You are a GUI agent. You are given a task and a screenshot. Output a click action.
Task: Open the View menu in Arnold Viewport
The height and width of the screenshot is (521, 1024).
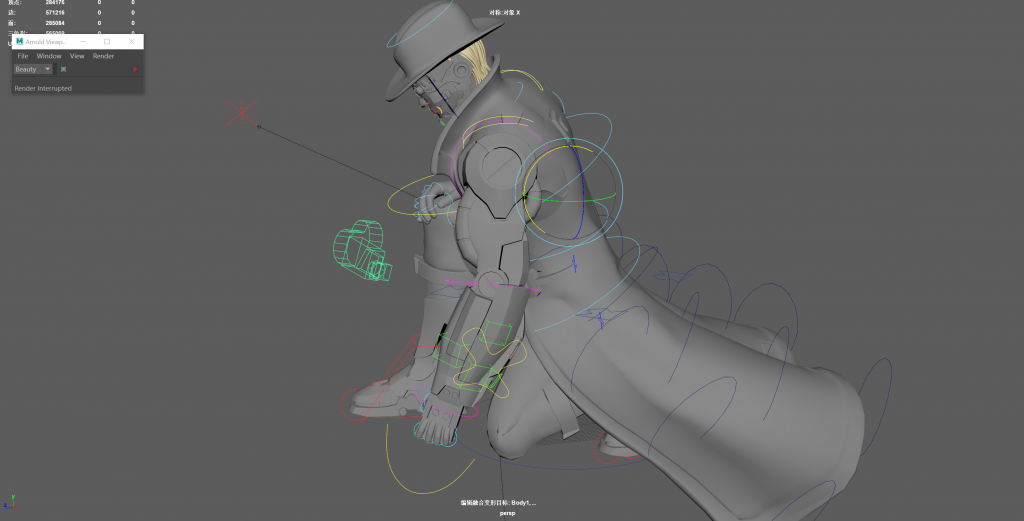[x=77, y=56]
